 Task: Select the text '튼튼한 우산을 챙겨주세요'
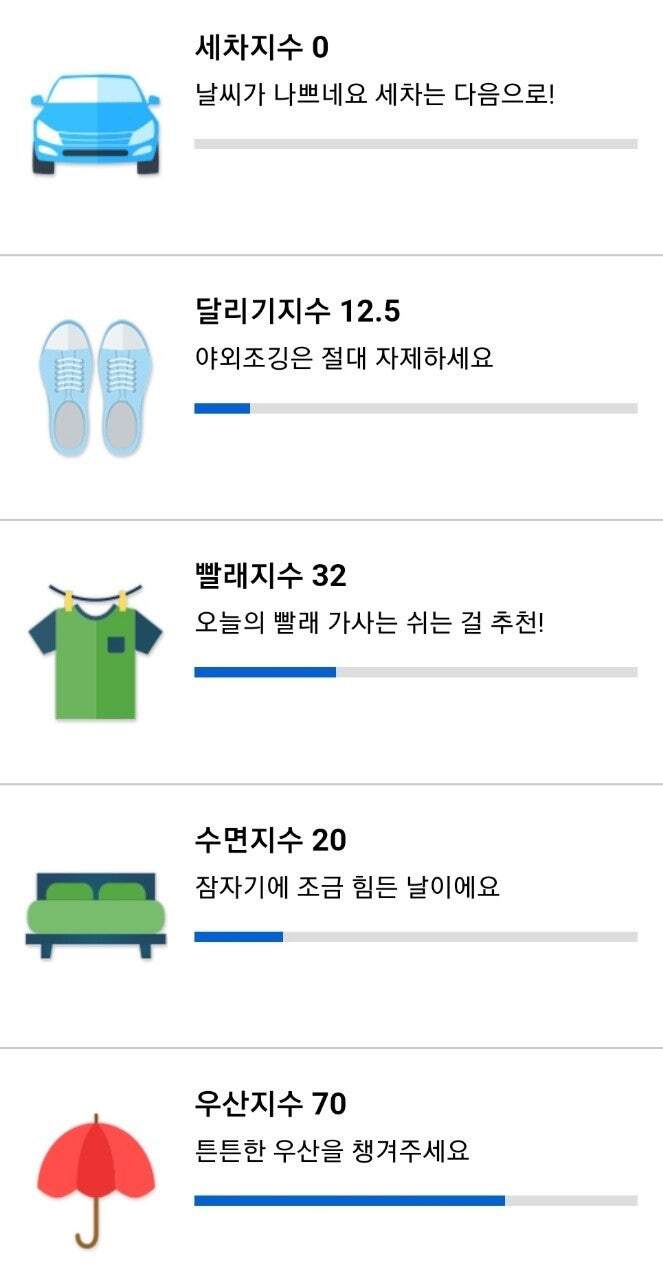click(332, 1150)
